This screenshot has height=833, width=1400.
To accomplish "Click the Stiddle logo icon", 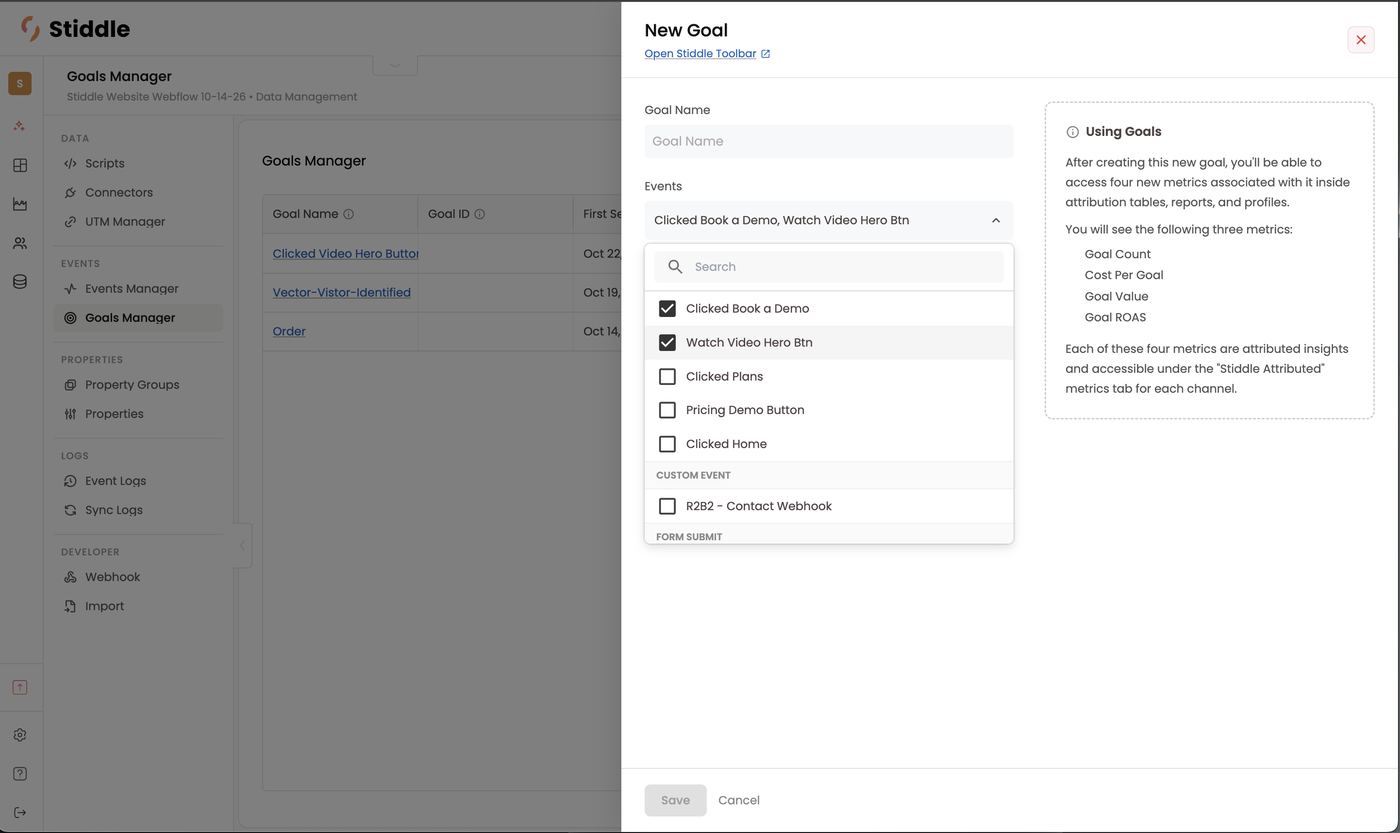I will point(31,29).
